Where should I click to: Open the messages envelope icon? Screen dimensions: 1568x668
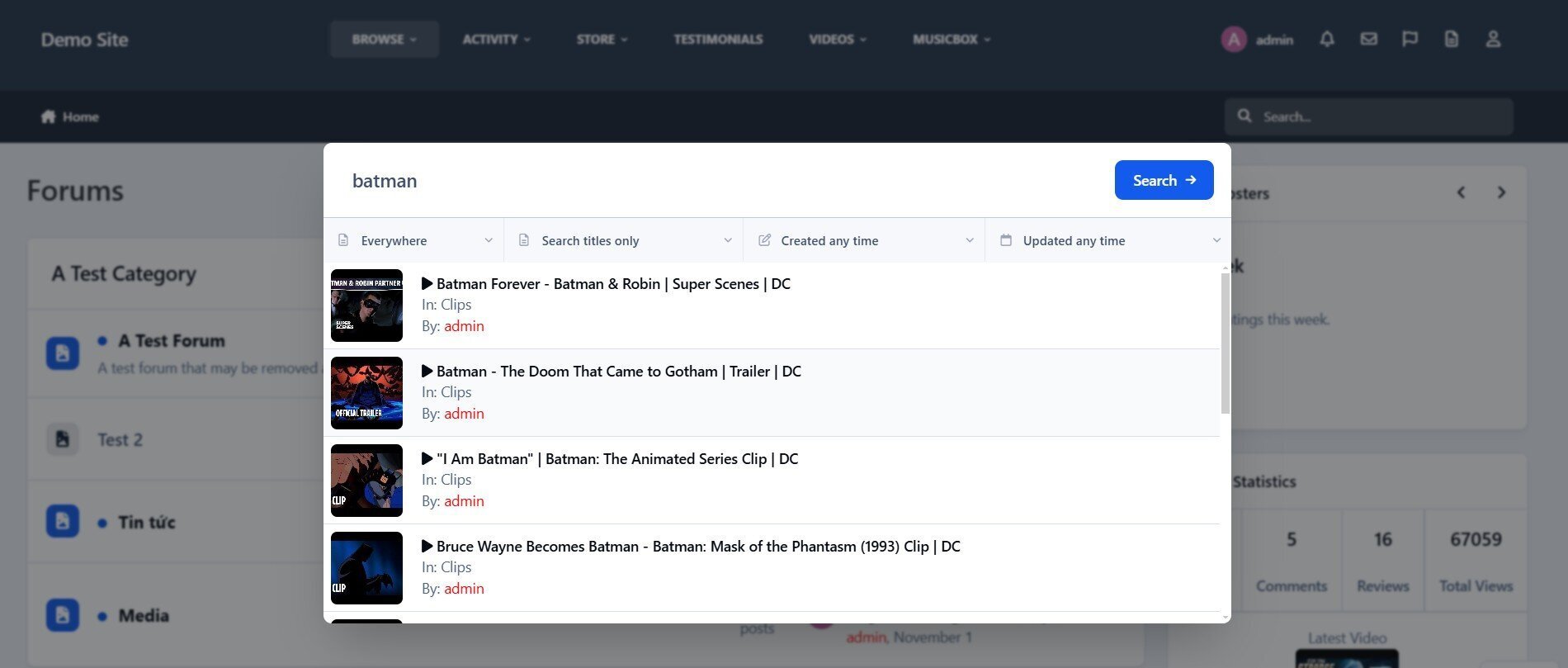coord(1368,39)
